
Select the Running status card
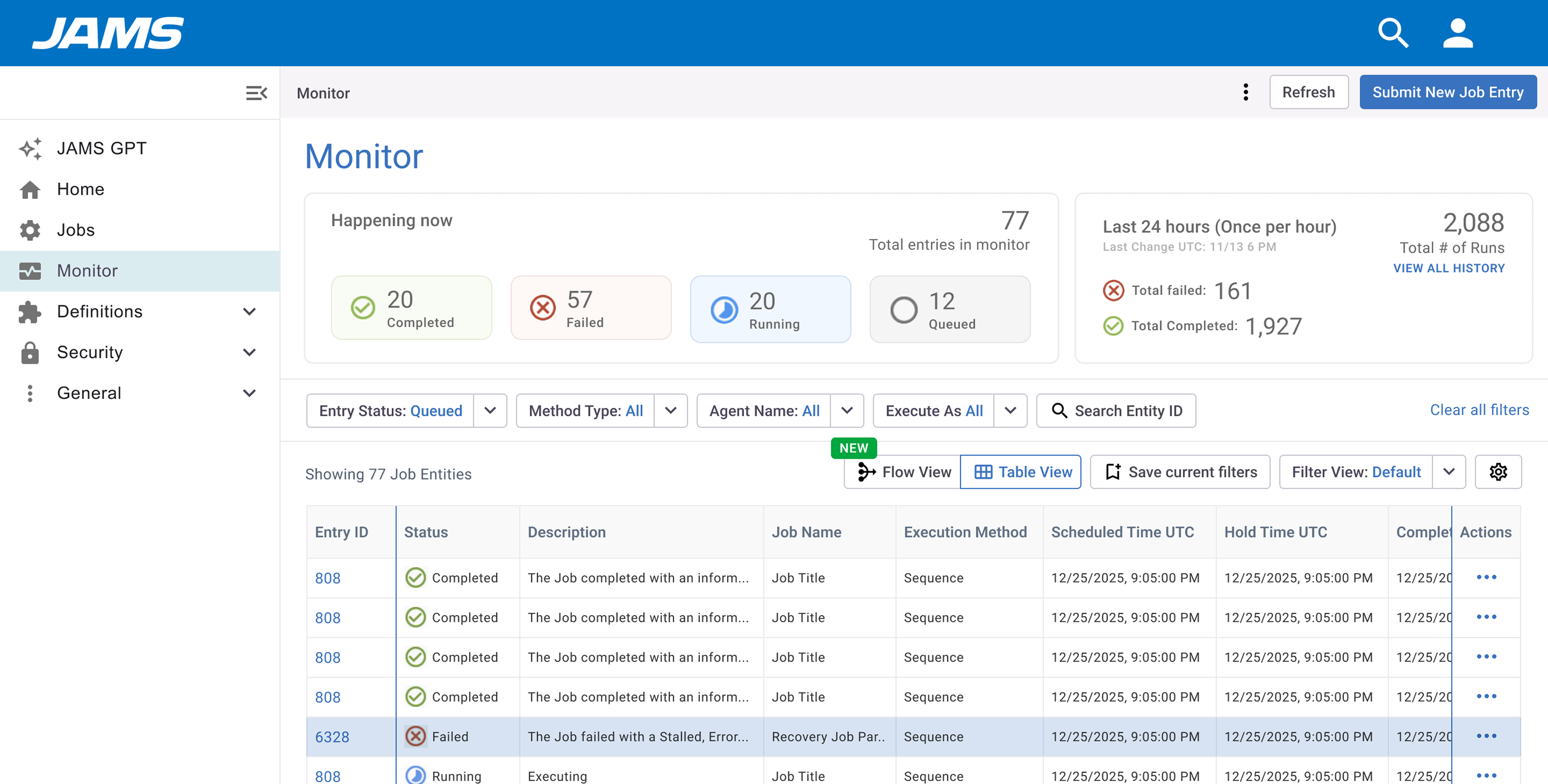770,309
